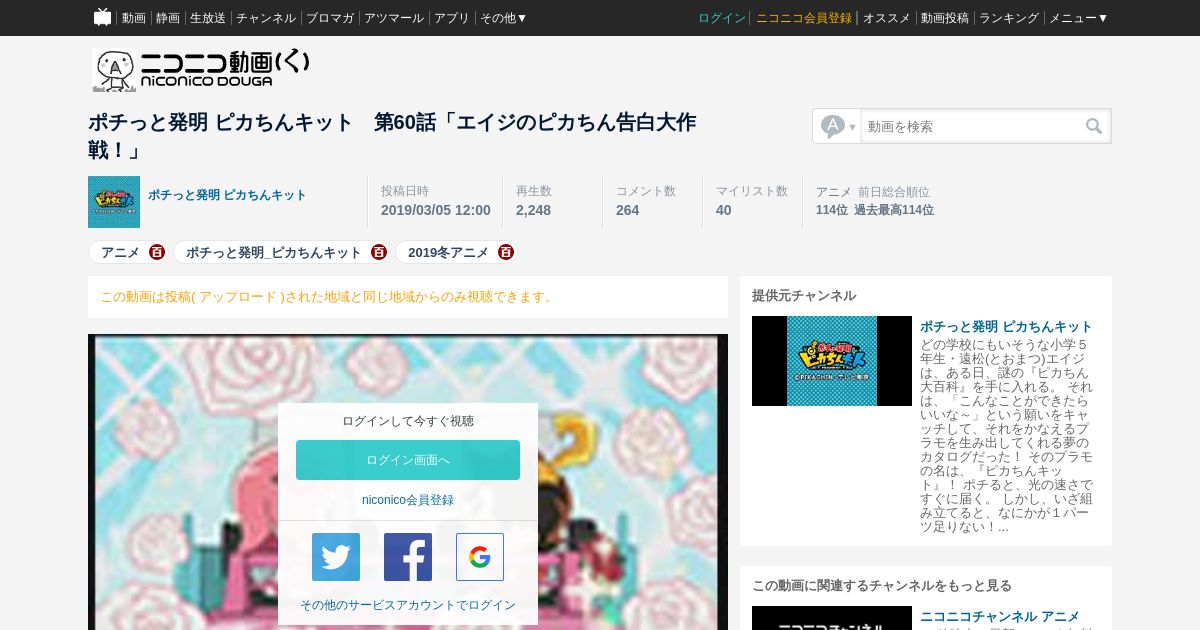
Task: Click the channel avatar beside video info
Action: click(114, 202)
